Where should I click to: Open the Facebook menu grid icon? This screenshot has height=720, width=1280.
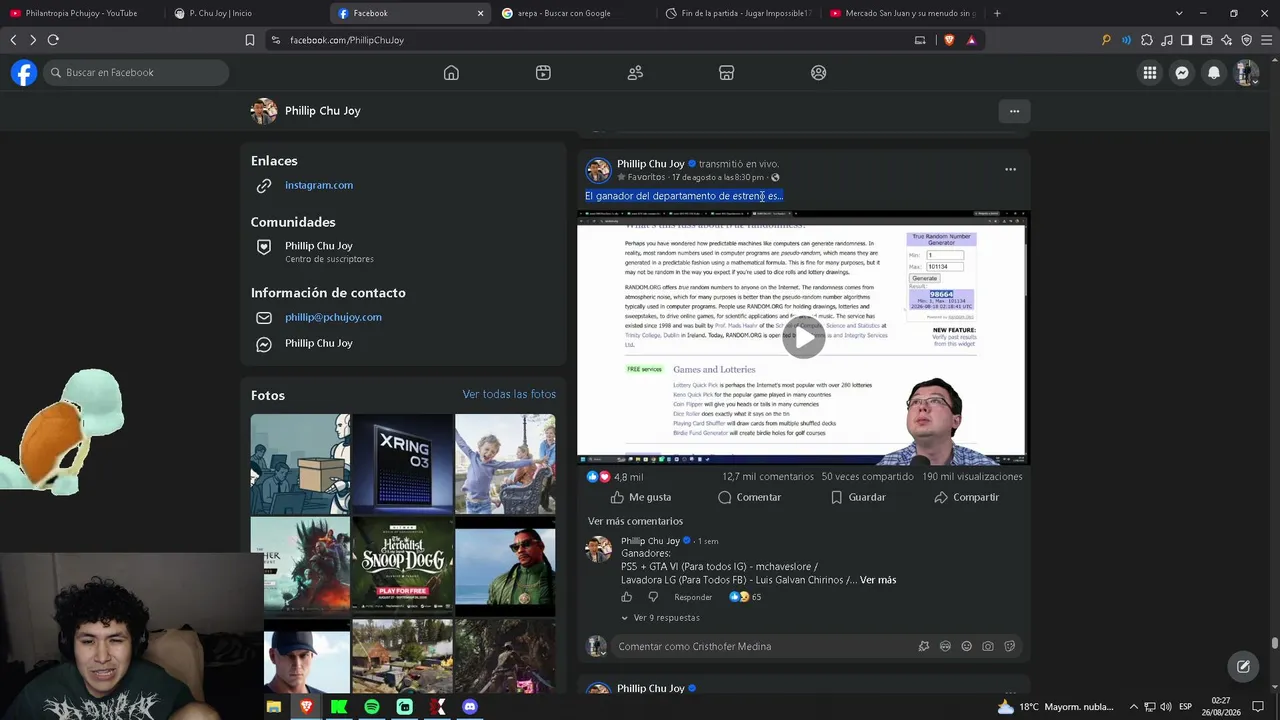1150,73
